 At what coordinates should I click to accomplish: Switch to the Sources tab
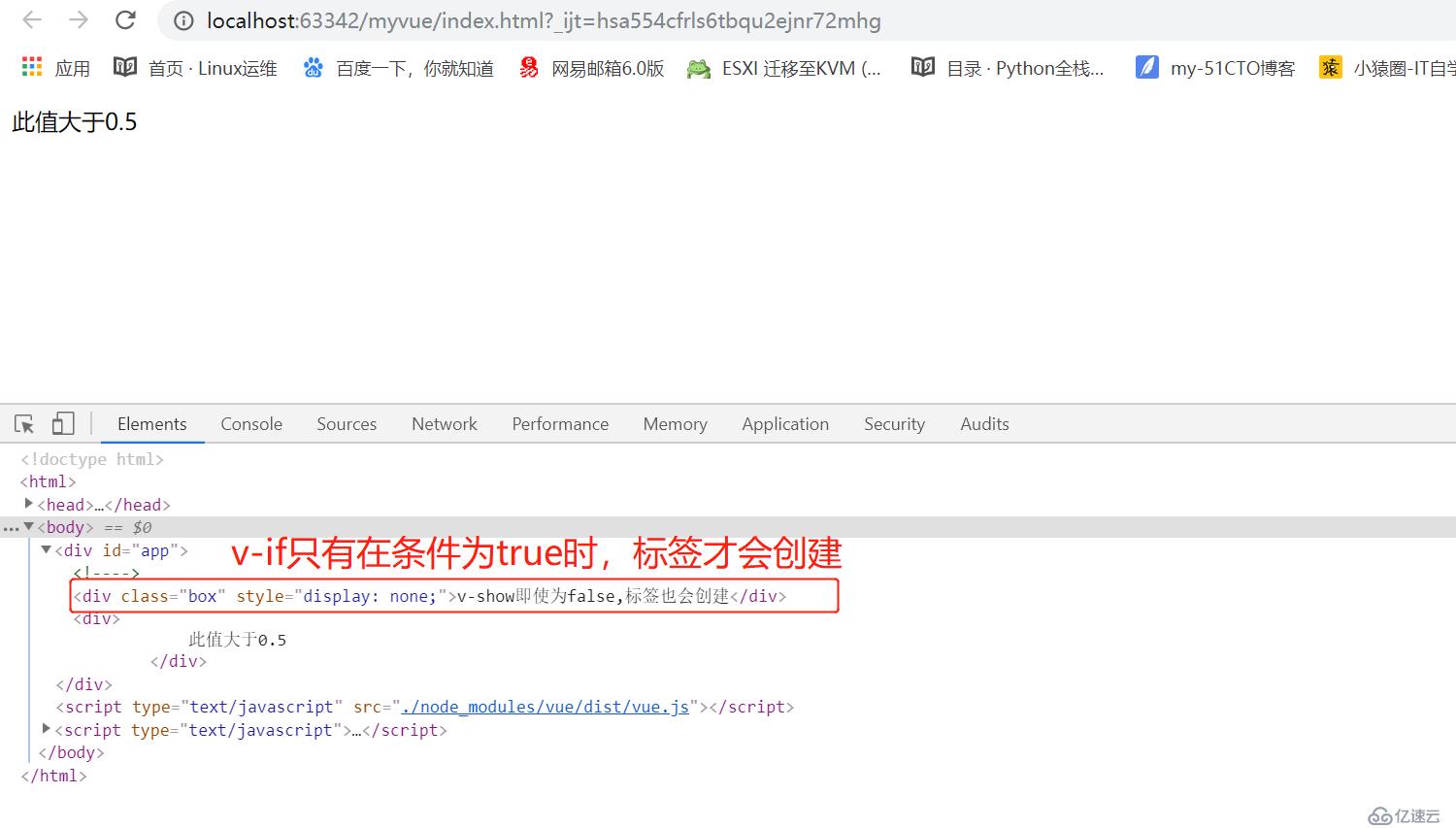click(347, 424)
